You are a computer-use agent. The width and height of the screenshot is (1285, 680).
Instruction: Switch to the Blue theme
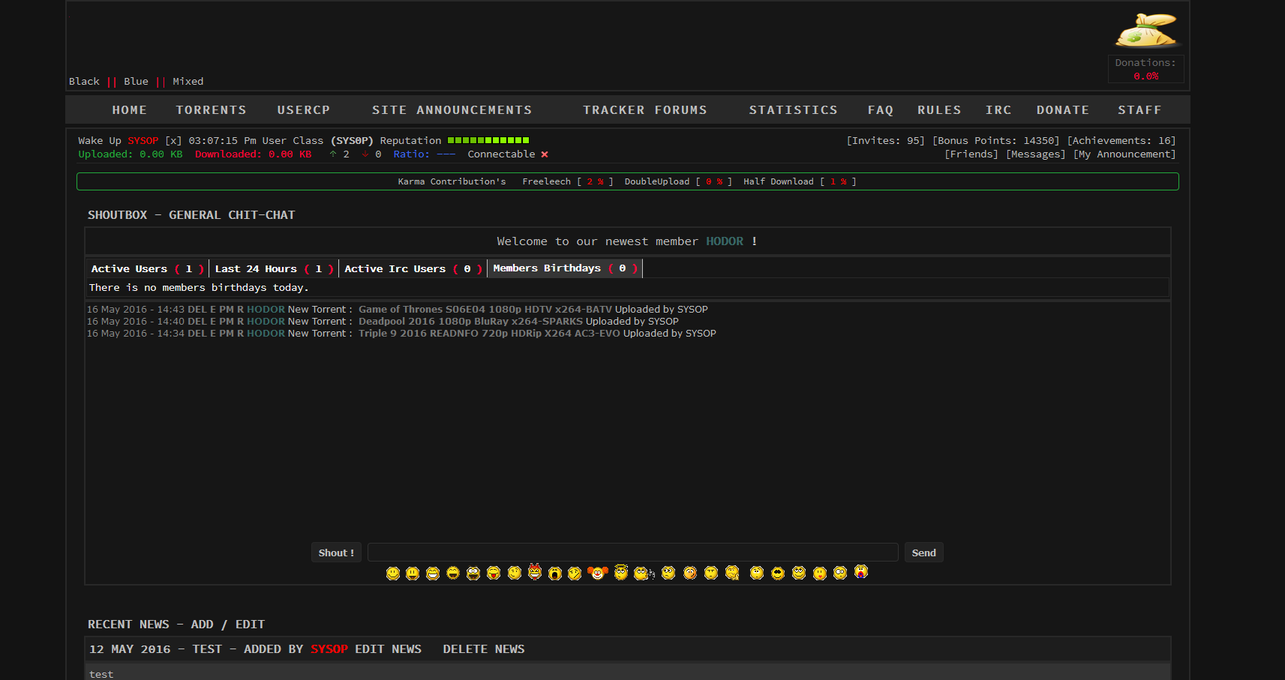[136, 82]
